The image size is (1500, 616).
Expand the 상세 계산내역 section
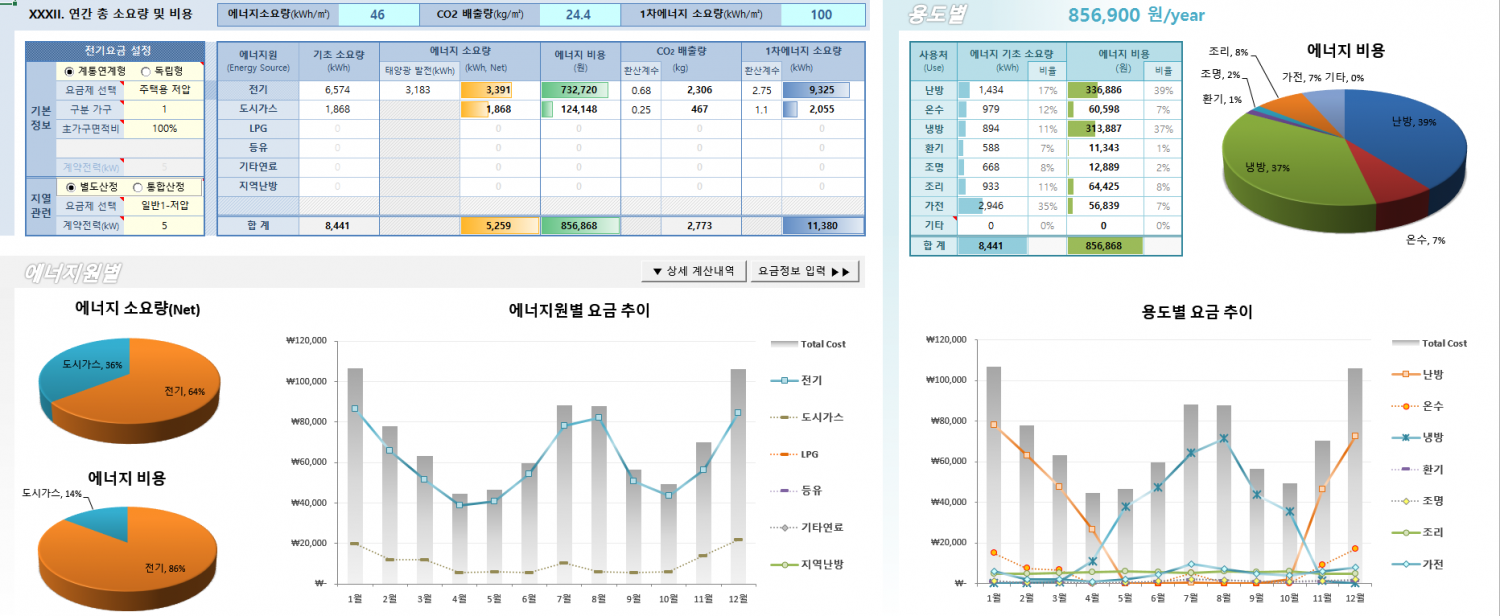(693, 271)
